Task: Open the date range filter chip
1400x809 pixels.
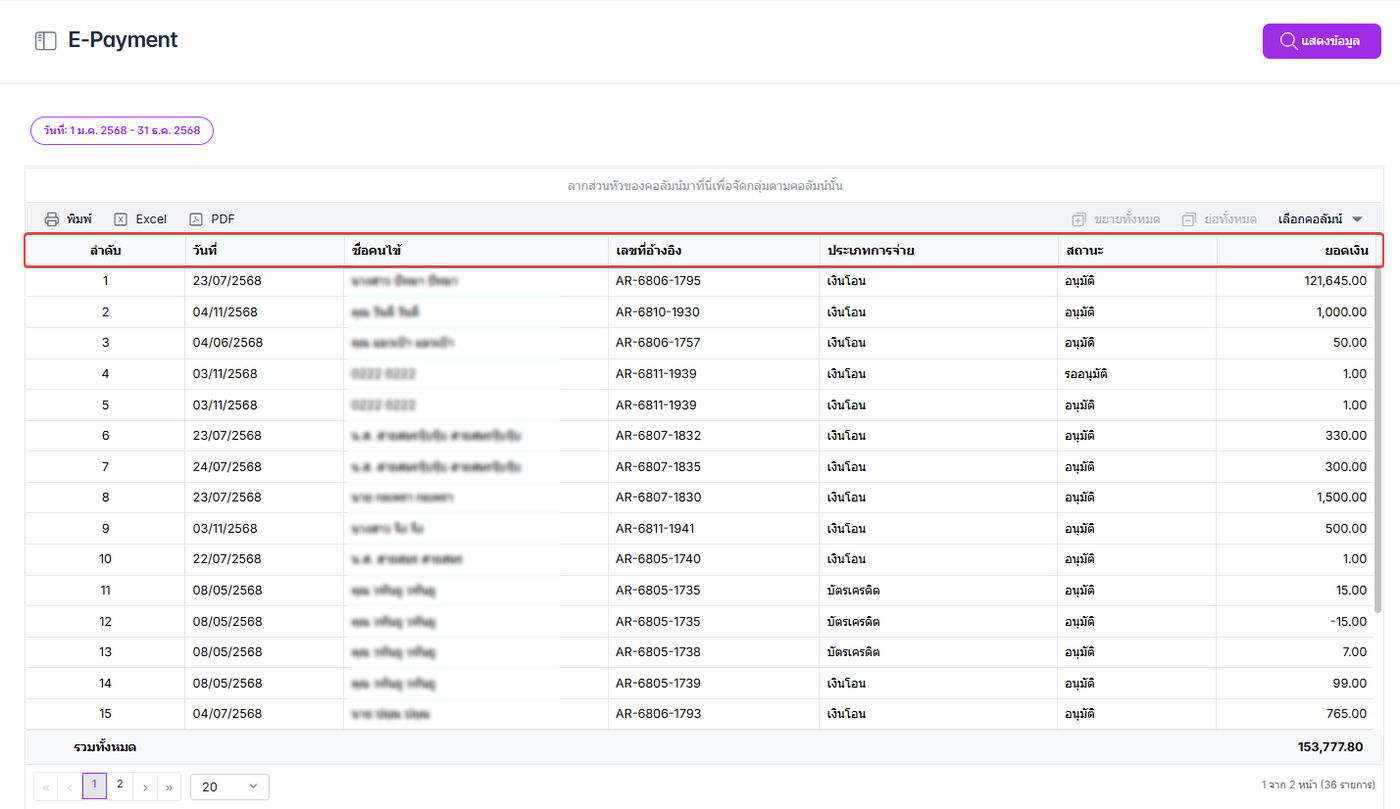Action: pos(122,130)
